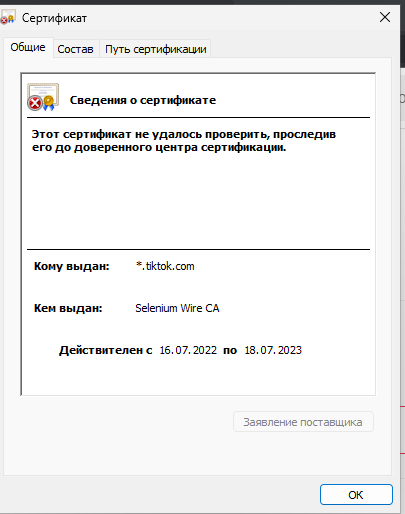The image size is (405, 514).
Task: Click the start date 16.07.2022
Action: pos(188,350)
